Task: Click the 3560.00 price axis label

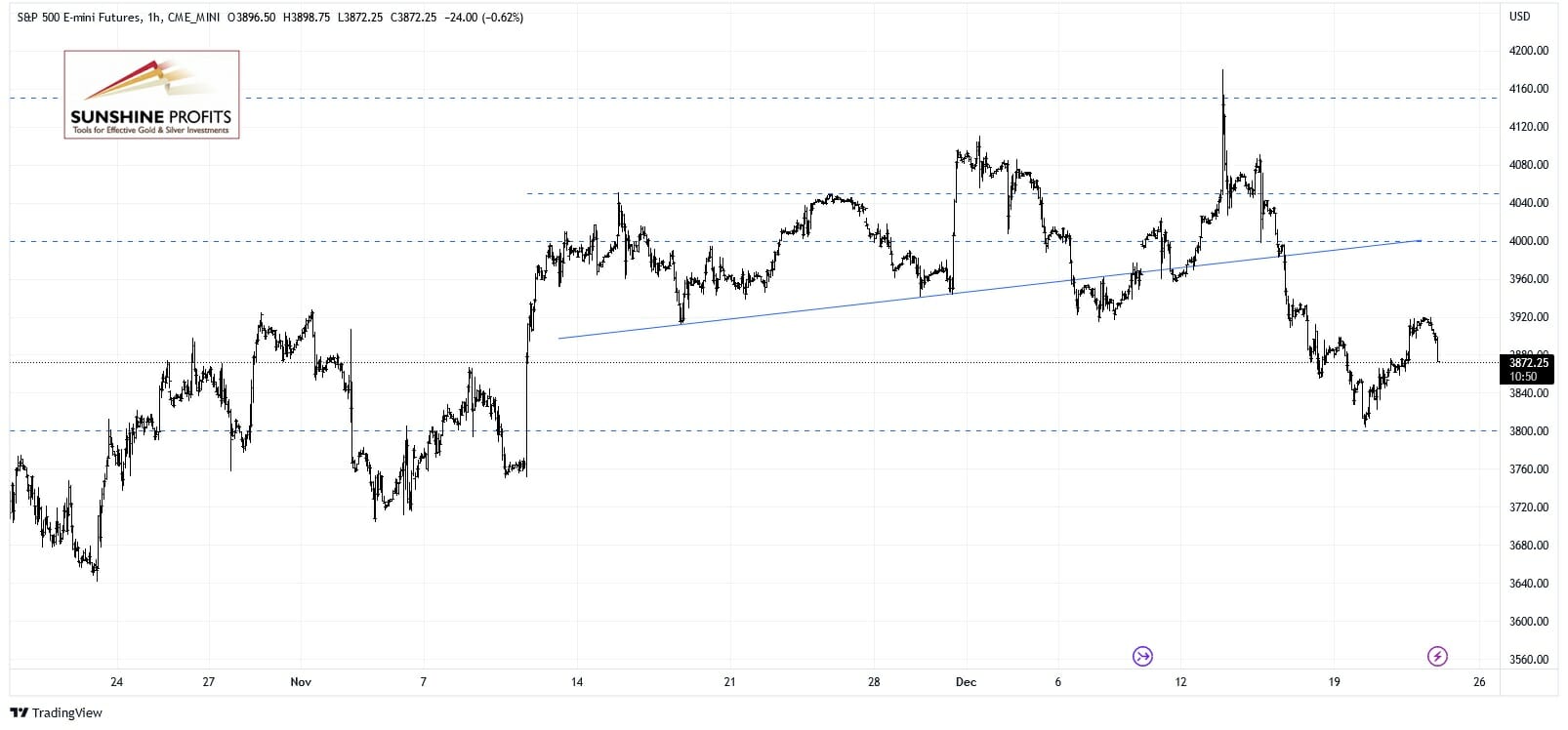Action: pyautogui.click(x=1529, y=660)
